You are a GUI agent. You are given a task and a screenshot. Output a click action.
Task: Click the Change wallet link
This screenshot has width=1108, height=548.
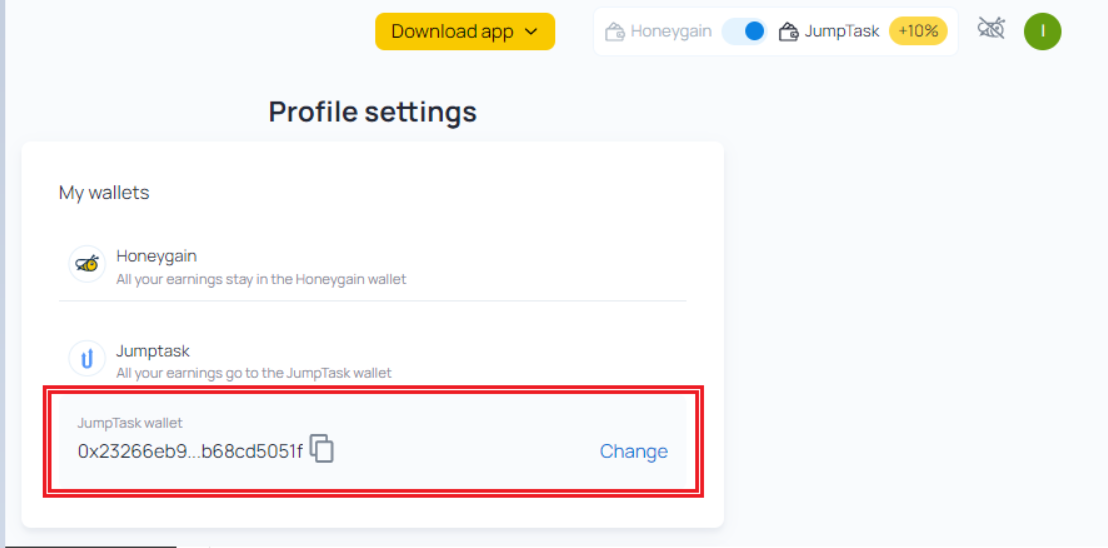click(x=634, y=451)
